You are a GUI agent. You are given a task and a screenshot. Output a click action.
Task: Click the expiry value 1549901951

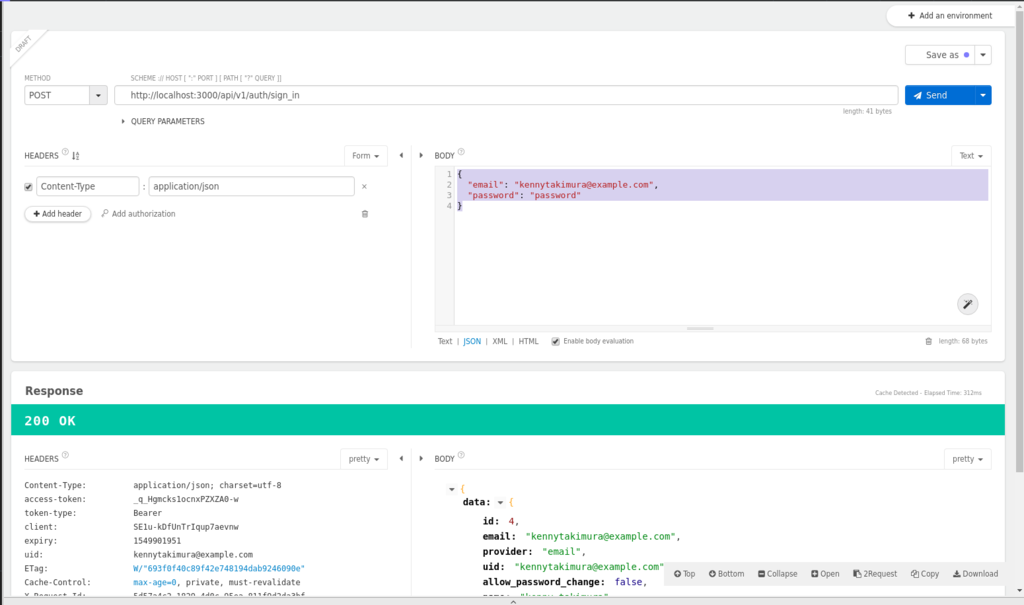coord(157,541)
